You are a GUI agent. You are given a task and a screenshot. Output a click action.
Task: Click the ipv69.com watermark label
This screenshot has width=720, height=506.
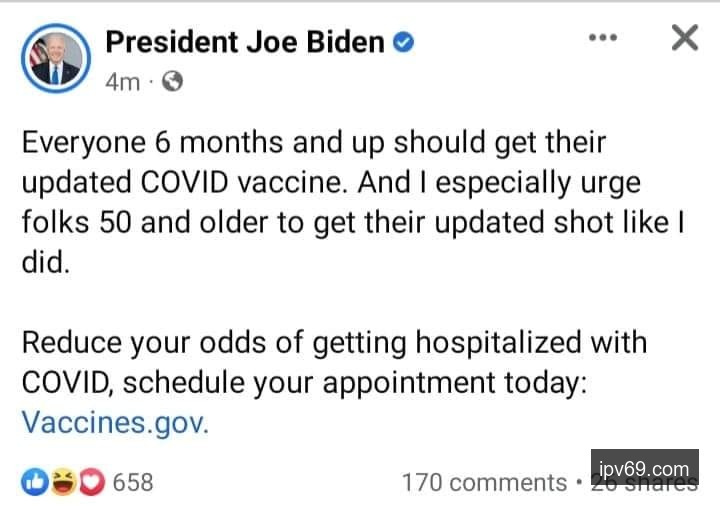click(x=644, y=468)
